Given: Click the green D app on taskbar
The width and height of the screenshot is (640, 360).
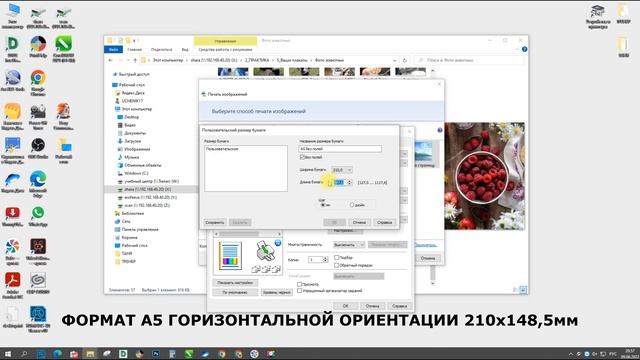Looking at the screenshot, I should pyautogui.click(x=123, y=354).
